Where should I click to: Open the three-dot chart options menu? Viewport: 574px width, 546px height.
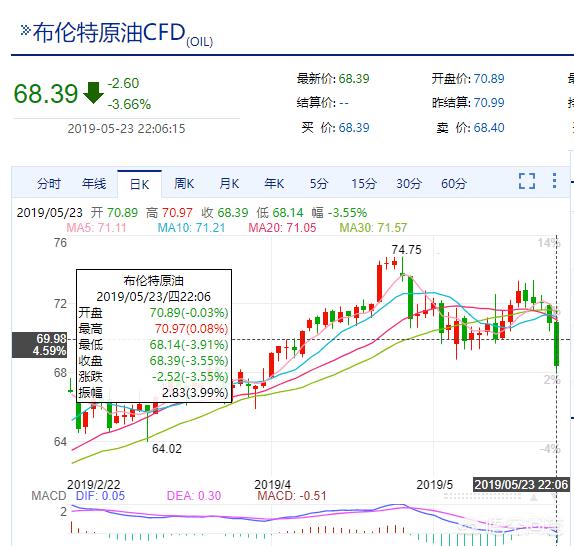(x=555, y=181)
